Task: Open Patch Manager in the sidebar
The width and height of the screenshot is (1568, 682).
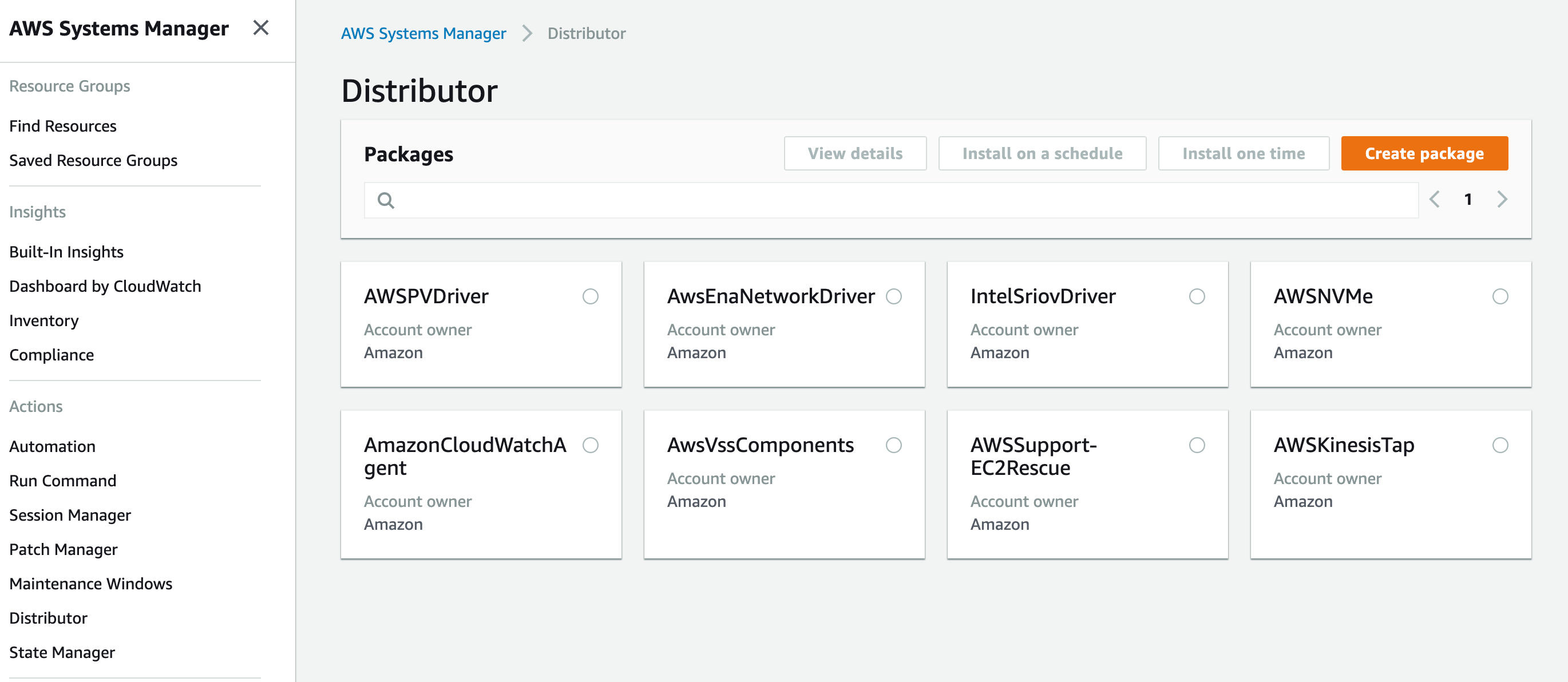Action: tap(64, 549)
